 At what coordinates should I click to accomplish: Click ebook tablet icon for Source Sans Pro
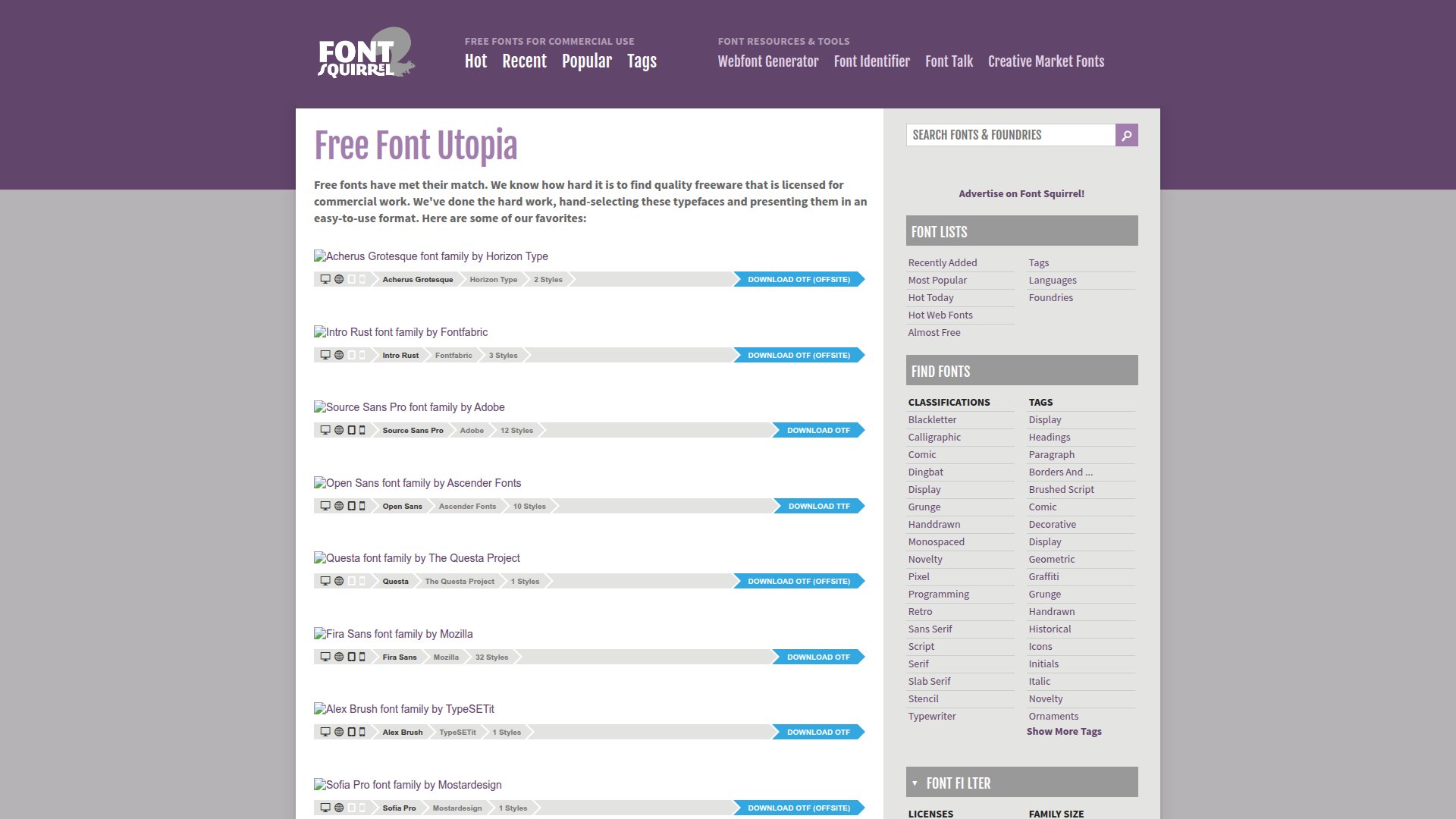point(351,430)
